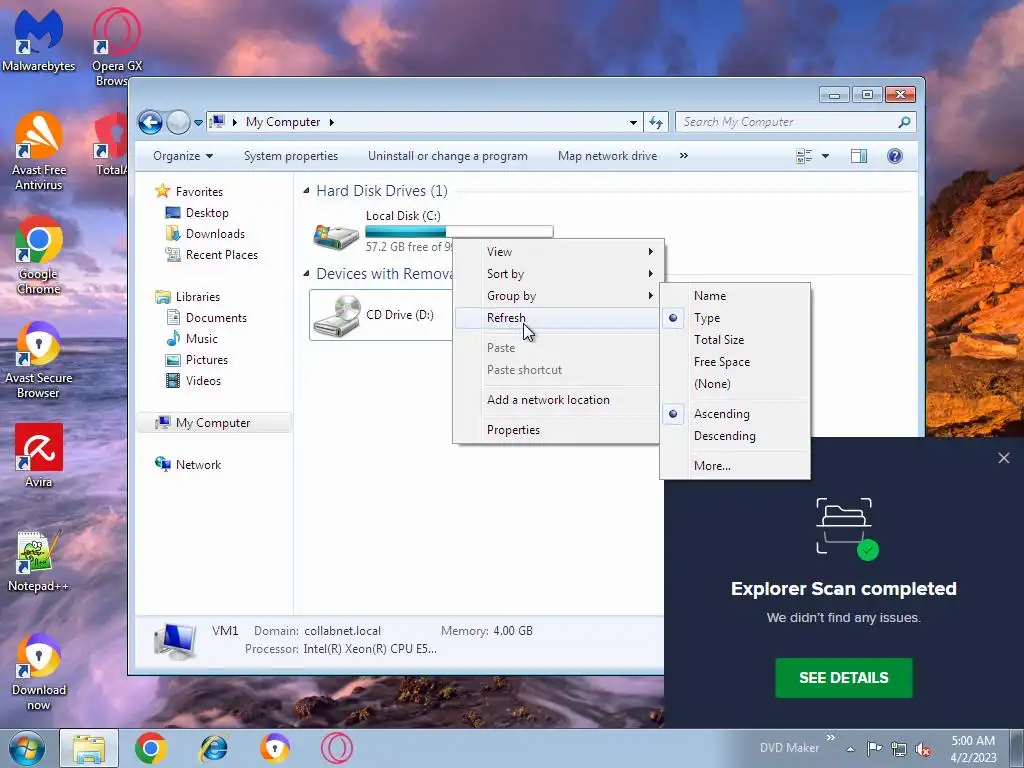Image resolution: width=1024 pixels, height=768 pixels.
Task: Click the refresh icon beside the address bar
Action: [656, 122]
